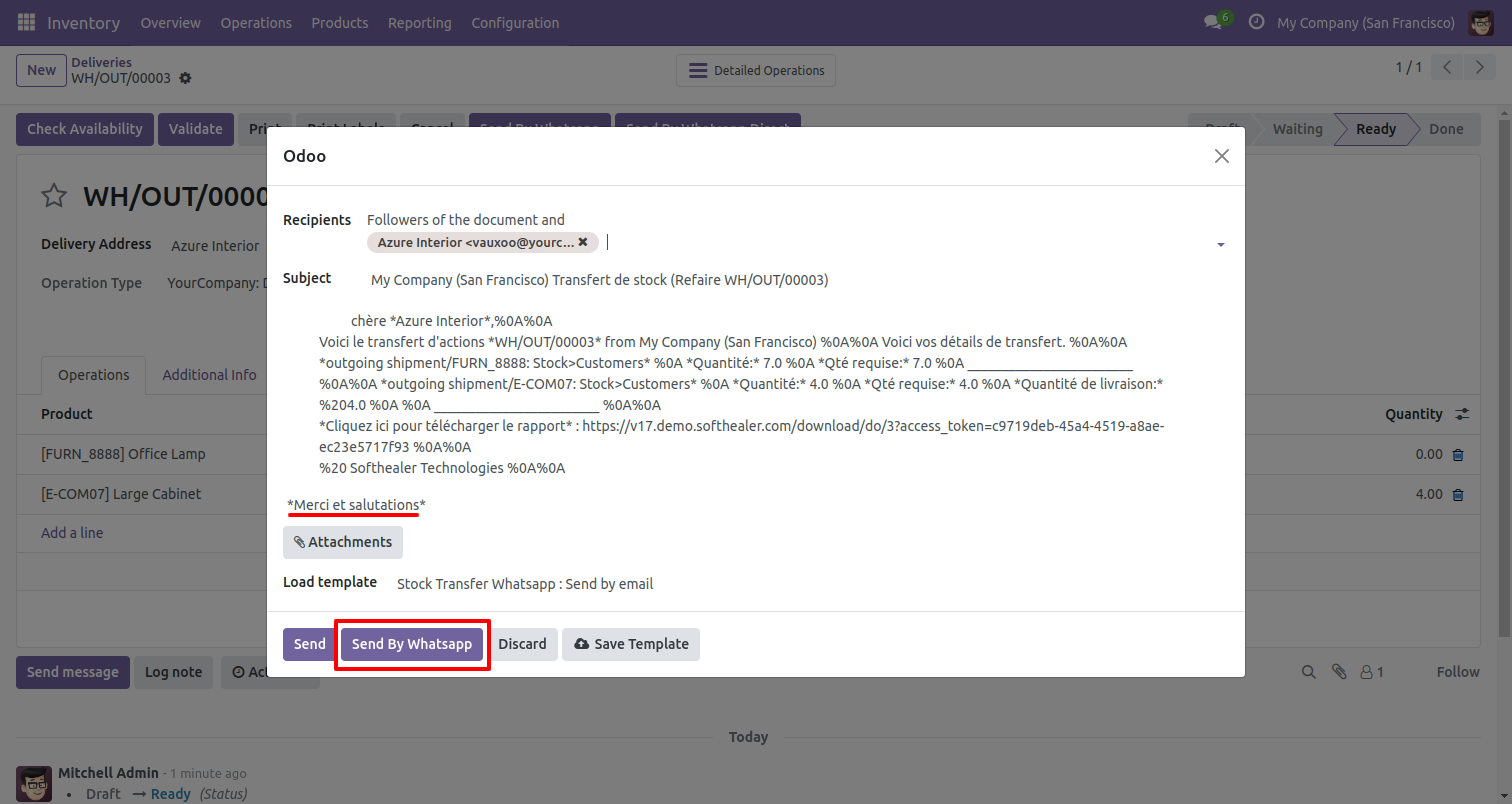Open the apps grid menu icon
Image resolution: width=1512 pixels, height=804 pixels.
[x=26, y=22]
